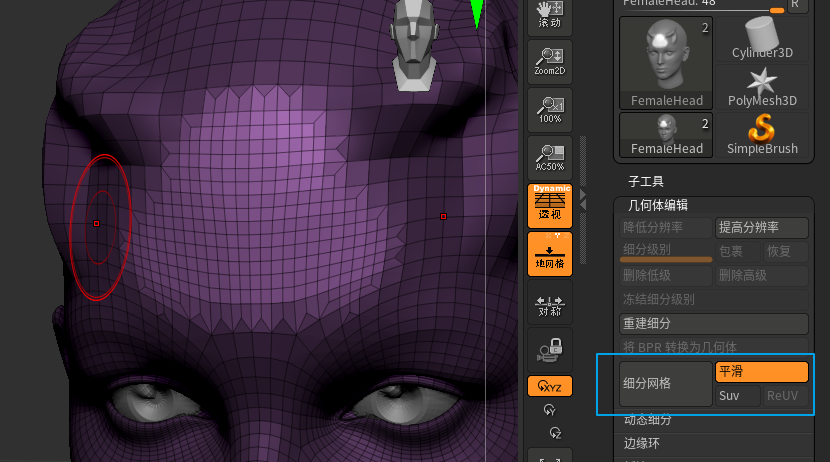Click the AC50% antialiased half-size icon
This screenshot has width=830, height=462.
click(549, 157)
